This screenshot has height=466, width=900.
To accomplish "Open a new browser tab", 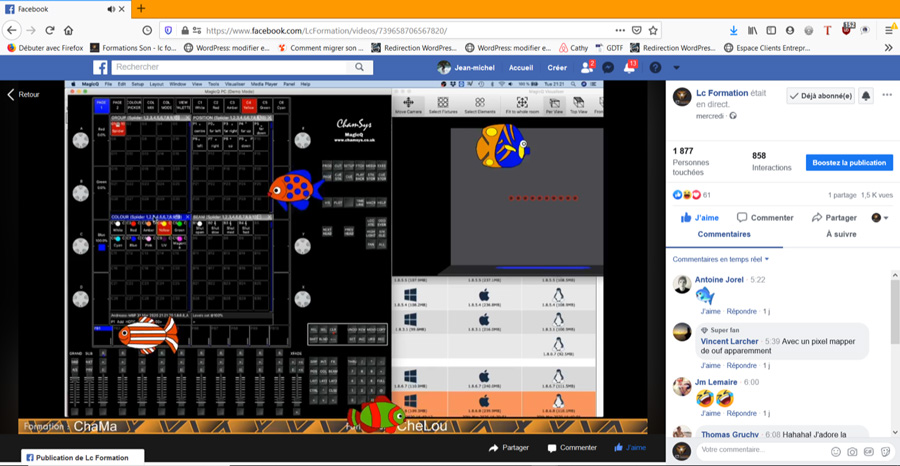I will (x=141, y=9).
